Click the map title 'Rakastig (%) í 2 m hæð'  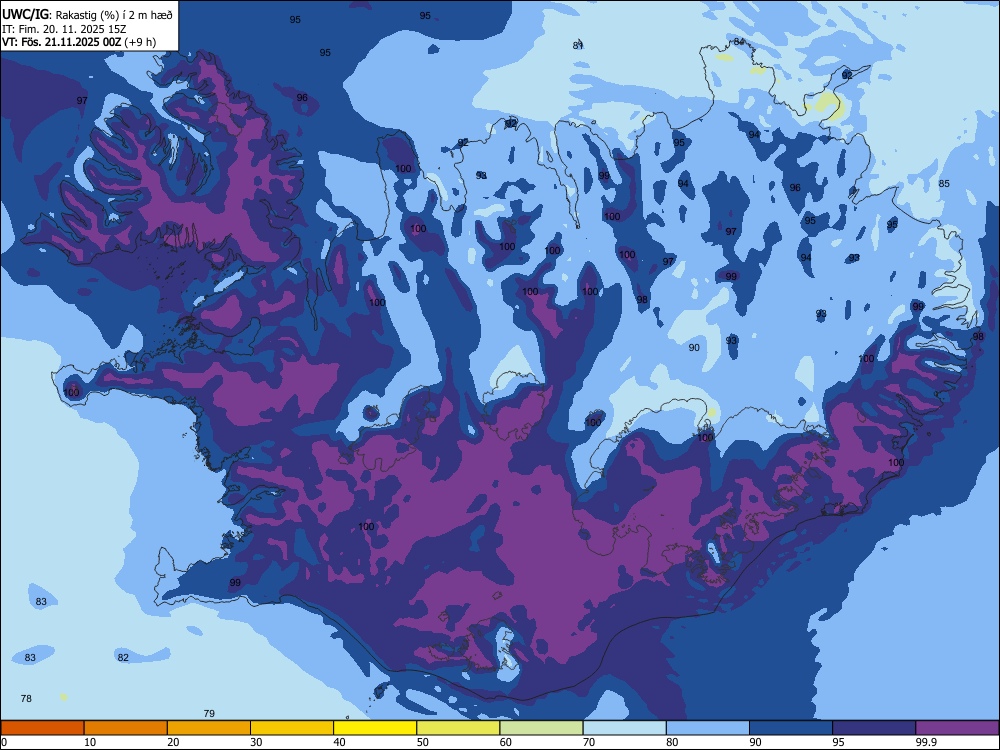click(x=115, y=15)
